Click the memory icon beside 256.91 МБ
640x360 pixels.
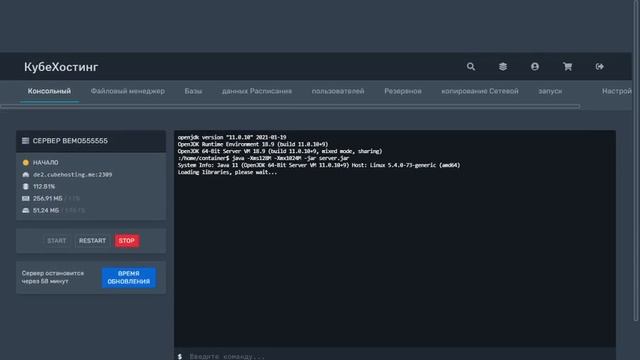[26, 198]
